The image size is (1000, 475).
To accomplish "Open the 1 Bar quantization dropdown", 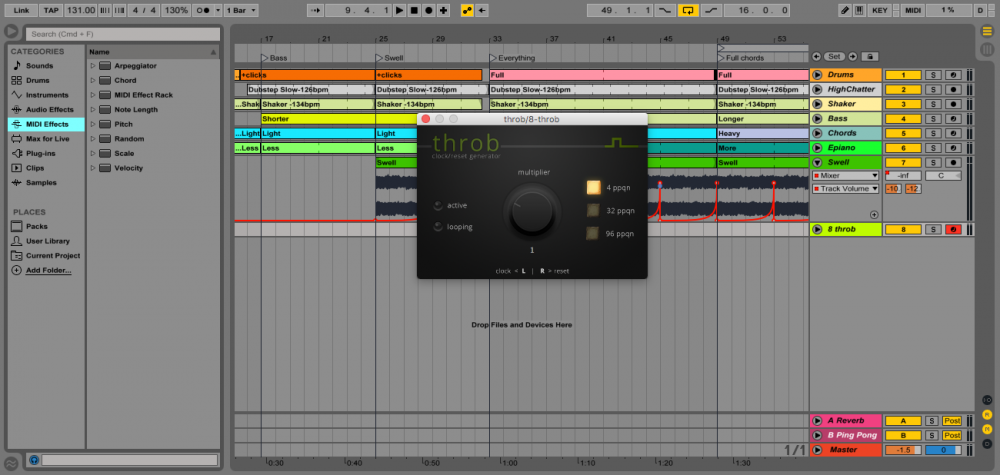I will coord(242,10).
